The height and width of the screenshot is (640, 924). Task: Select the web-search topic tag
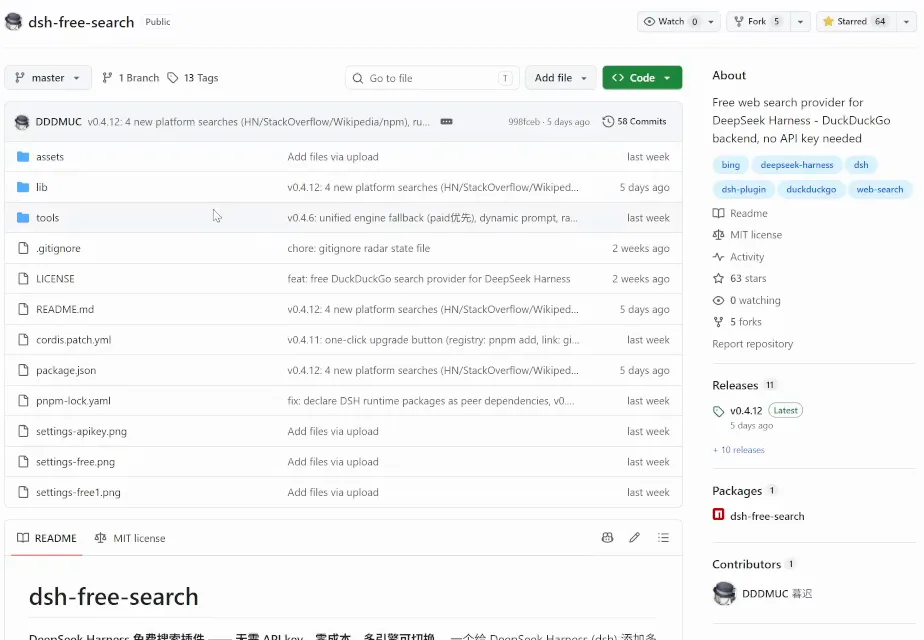(x=880, y=190)
